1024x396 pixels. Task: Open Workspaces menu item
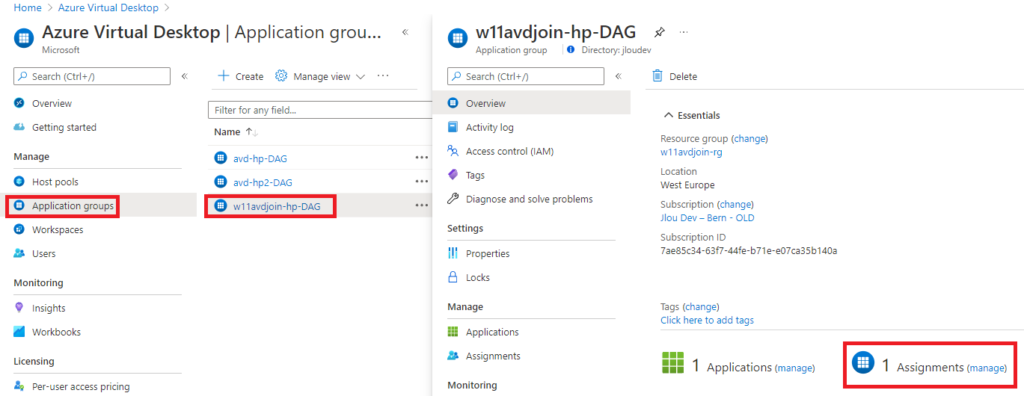[57, 230]
